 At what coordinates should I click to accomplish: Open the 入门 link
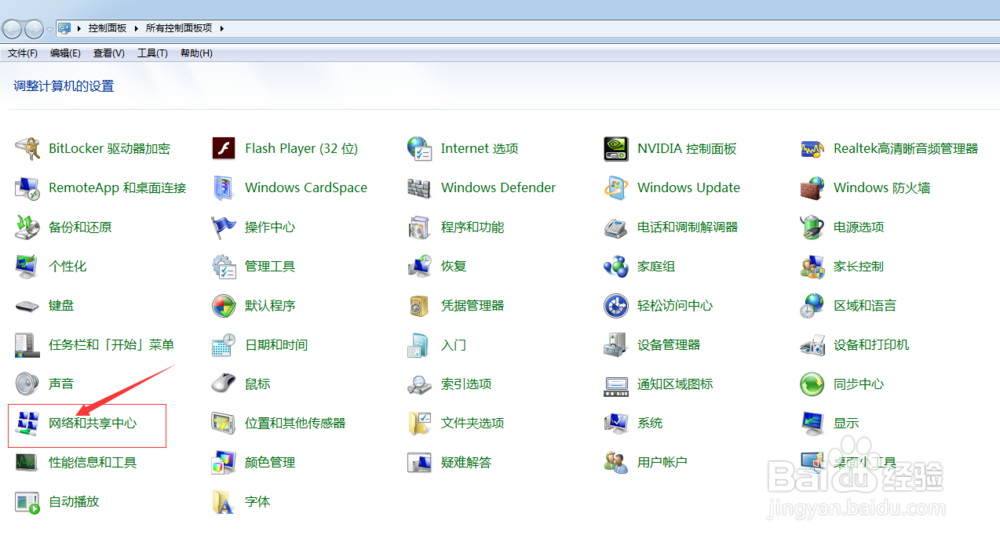click(x=453, y=345)
